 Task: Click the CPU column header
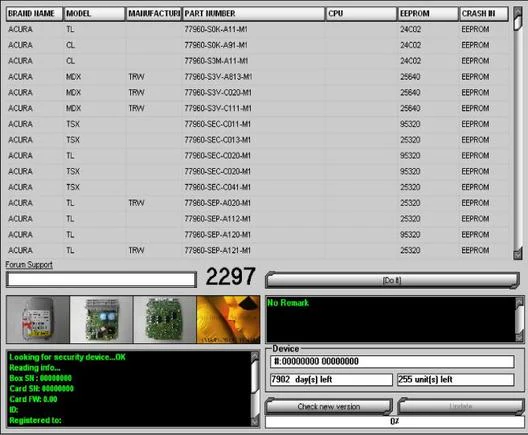[361, 13]
